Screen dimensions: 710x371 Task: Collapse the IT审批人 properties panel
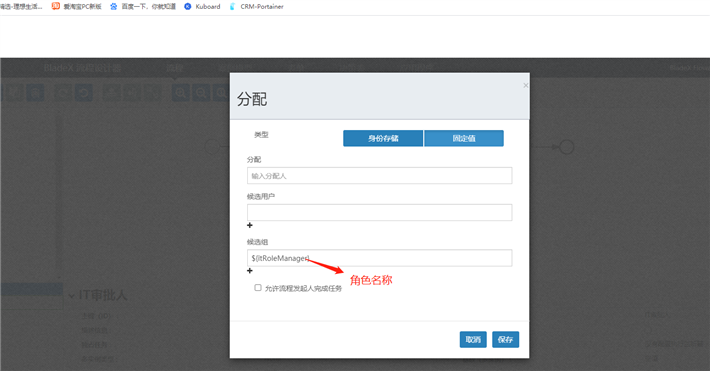coord(71,296)
